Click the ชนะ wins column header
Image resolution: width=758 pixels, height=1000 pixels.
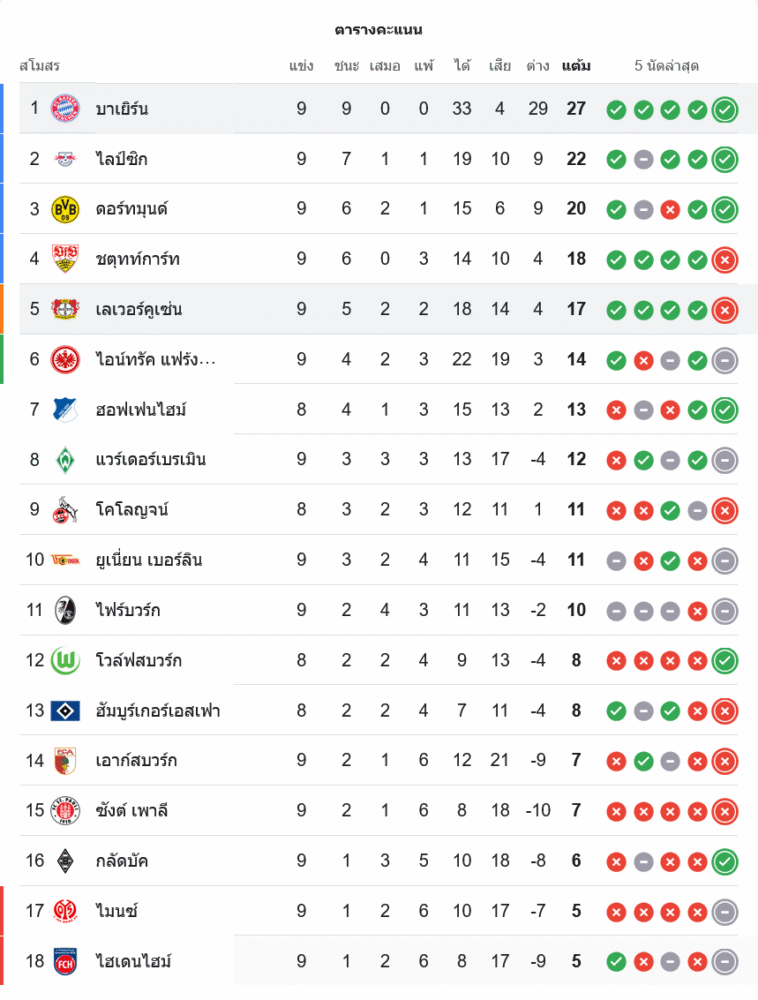tap(346, 67)
